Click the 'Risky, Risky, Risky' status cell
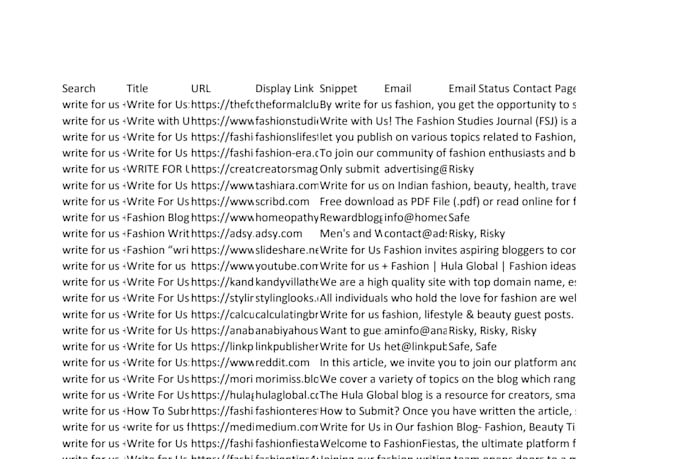This screenshot has height=459, width=680. 492,331
